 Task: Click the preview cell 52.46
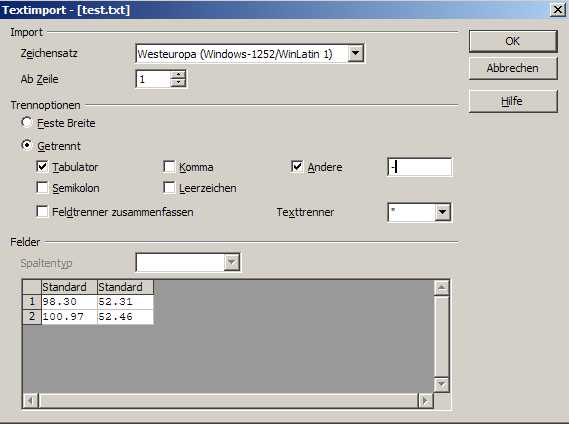click(125, 317)
